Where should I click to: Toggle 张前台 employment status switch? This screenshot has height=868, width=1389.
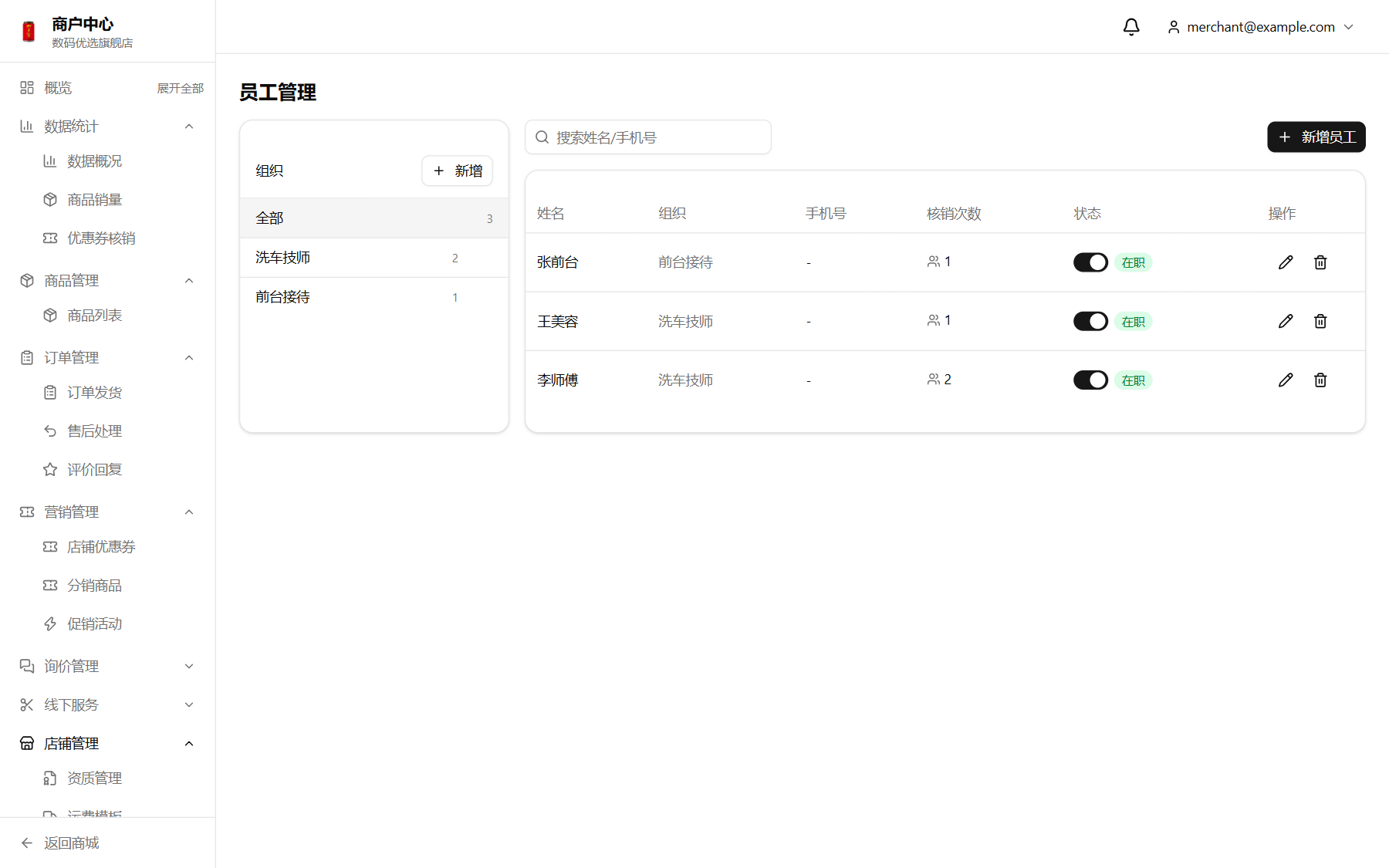(1090, 262)
